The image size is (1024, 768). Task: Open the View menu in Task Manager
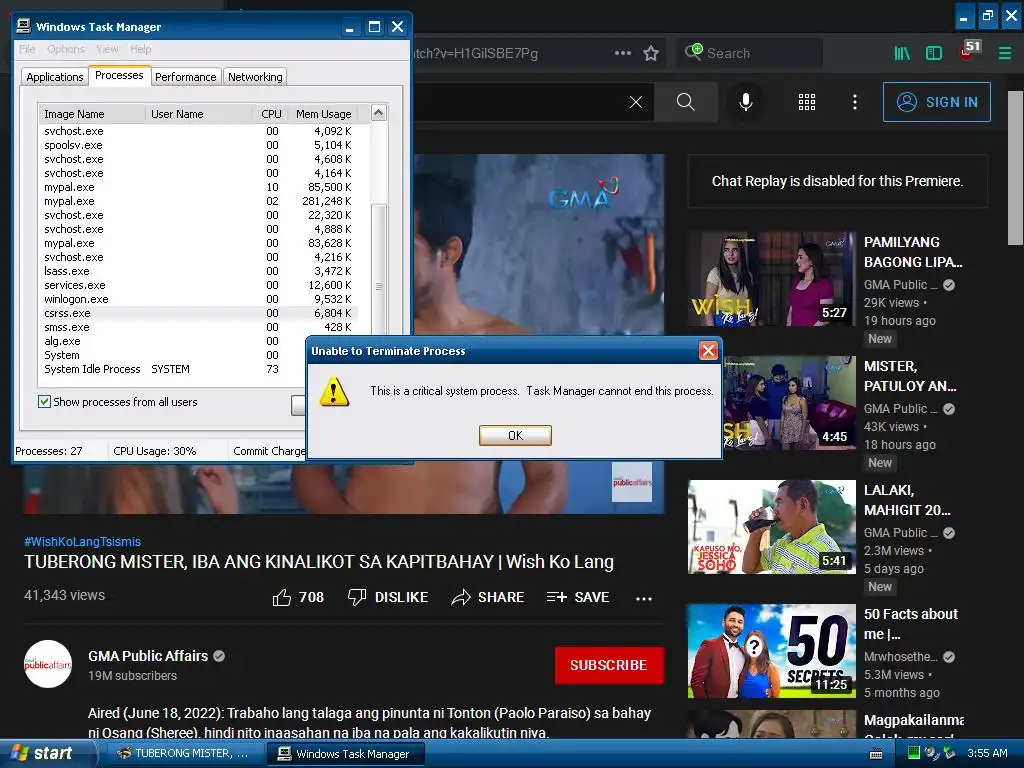(x=107, y=49)
